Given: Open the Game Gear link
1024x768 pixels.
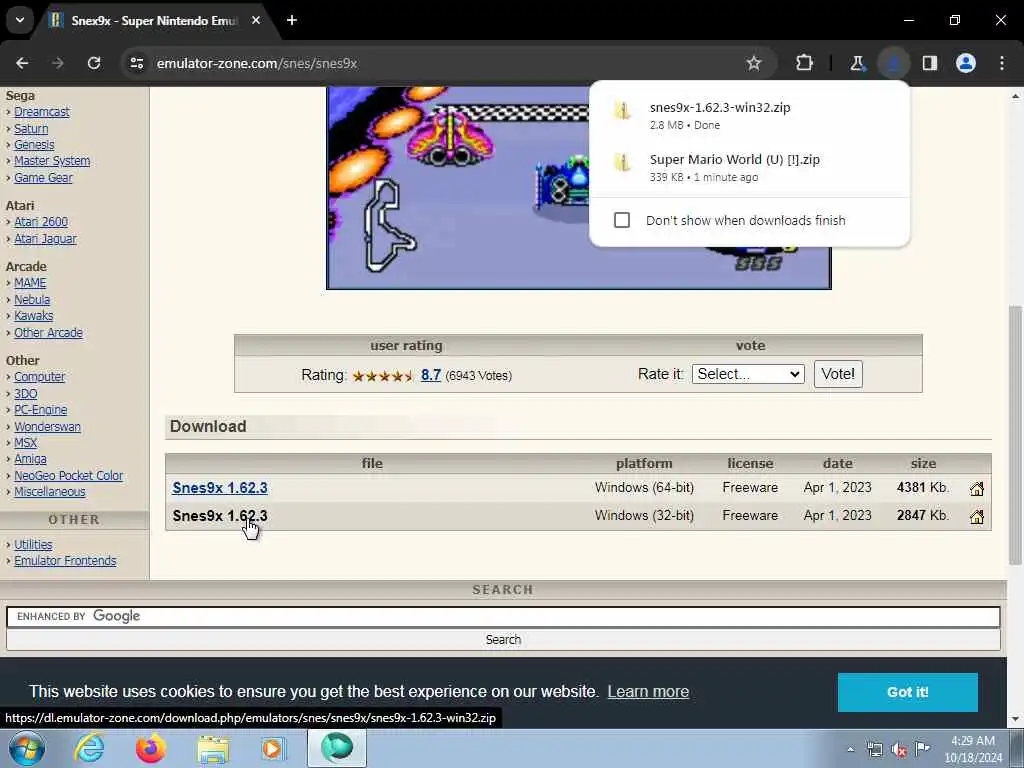Looking at the screenshot, I should [43, 178].
